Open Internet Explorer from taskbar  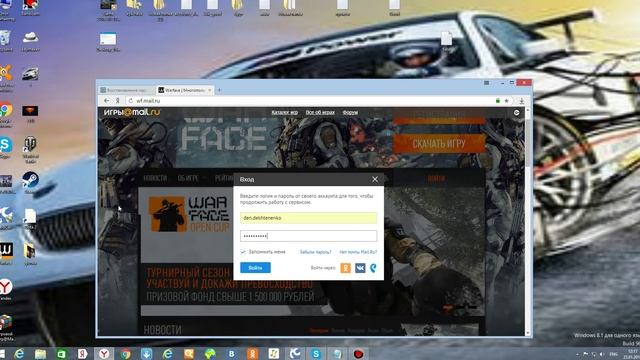coord(19,354)
